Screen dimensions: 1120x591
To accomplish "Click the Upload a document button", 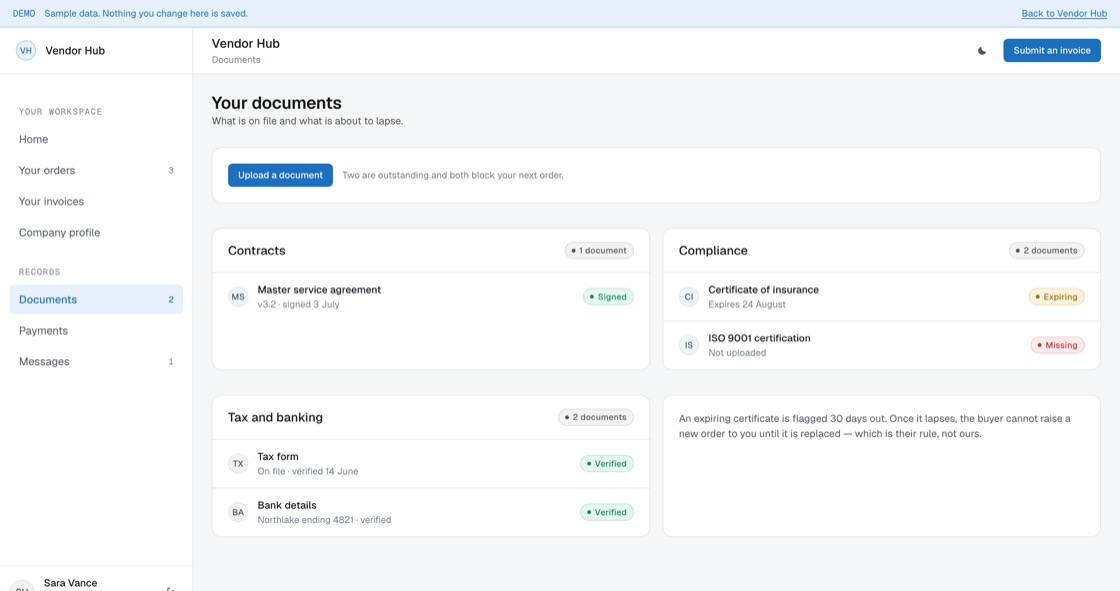I will (280, 175).
